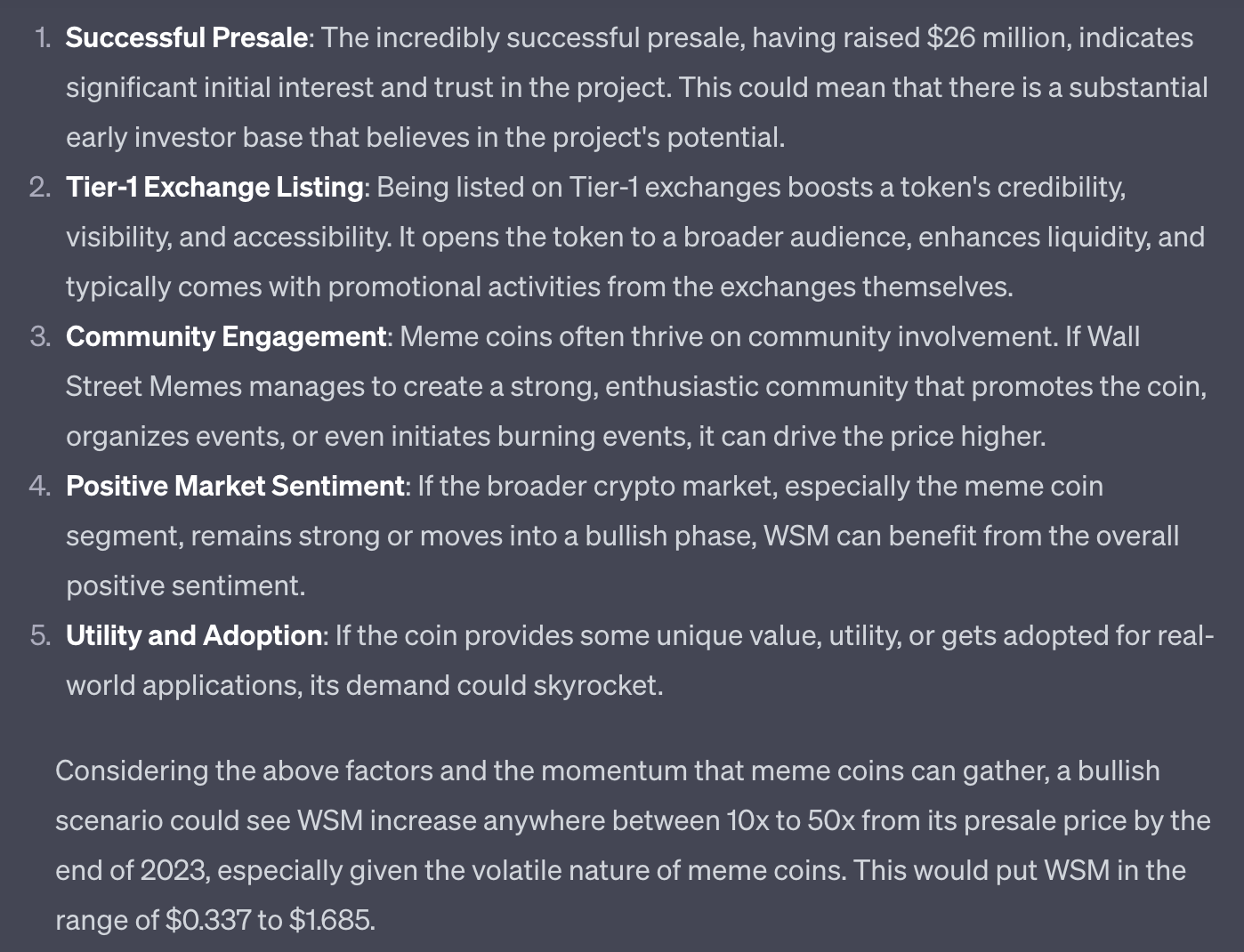Click list number 1 marker
Screen dimensions: 1244x952
[x=42, y=37]
